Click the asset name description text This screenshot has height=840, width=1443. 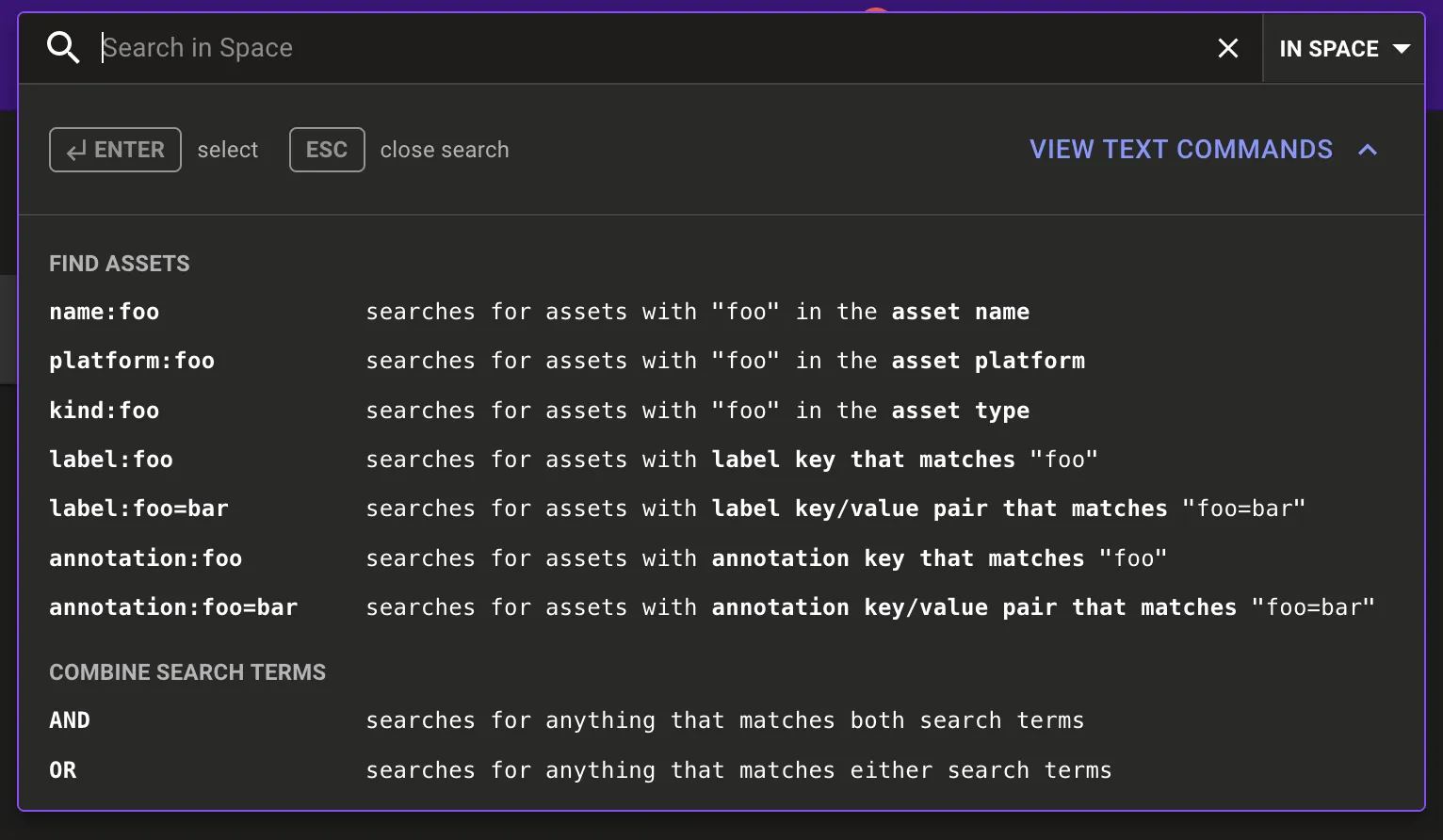(697, 312)
